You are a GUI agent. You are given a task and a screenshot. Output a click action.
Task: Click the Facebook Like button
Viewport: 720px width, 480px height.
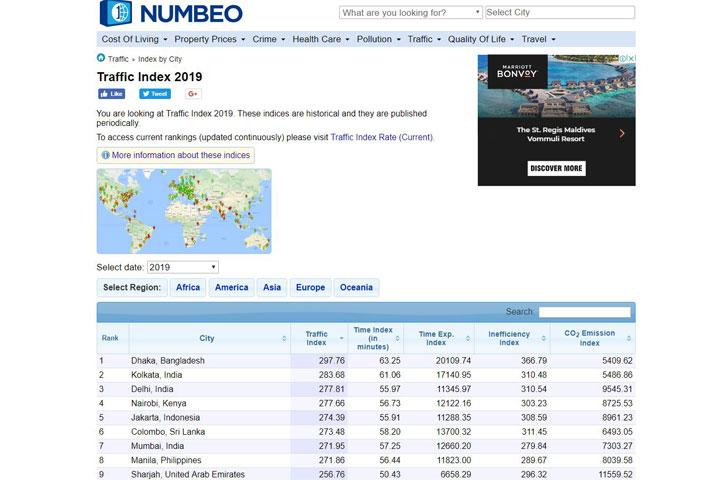click(112, 94)
